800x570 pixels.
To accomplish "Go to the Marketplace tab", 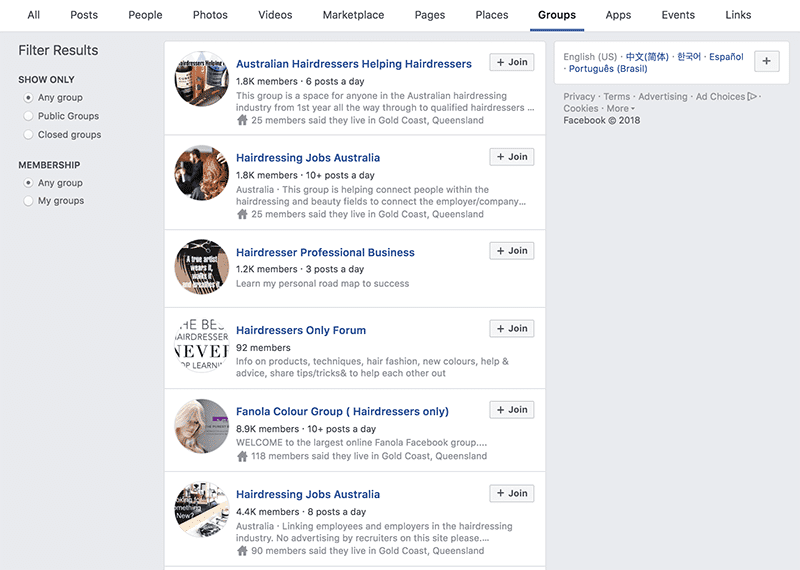I will (x=353, y=15).
